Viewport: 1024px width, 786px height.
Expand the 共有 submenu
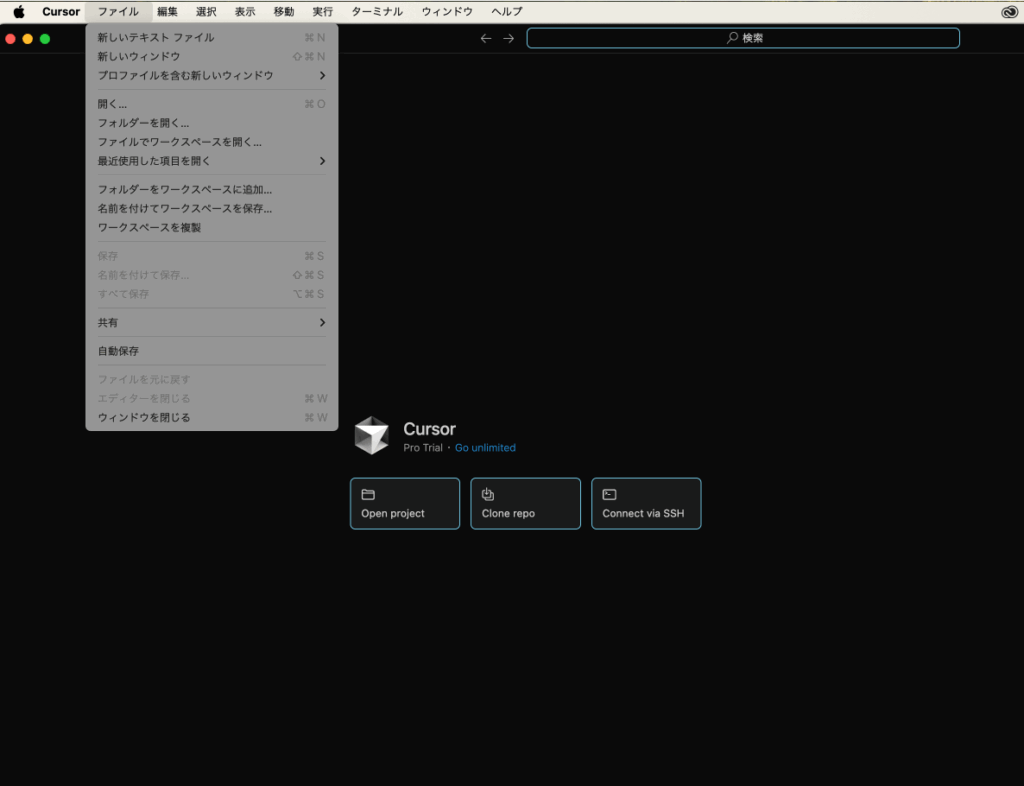212,323
